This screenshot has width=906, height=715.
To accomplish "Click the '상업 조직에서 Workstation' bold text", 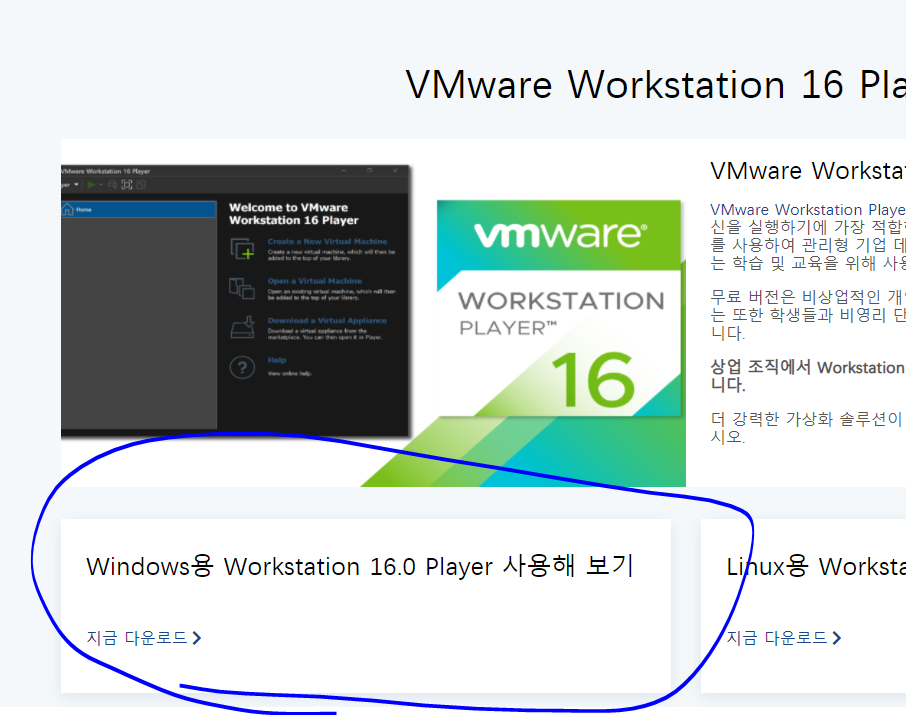I will click(x=807, y=367).
